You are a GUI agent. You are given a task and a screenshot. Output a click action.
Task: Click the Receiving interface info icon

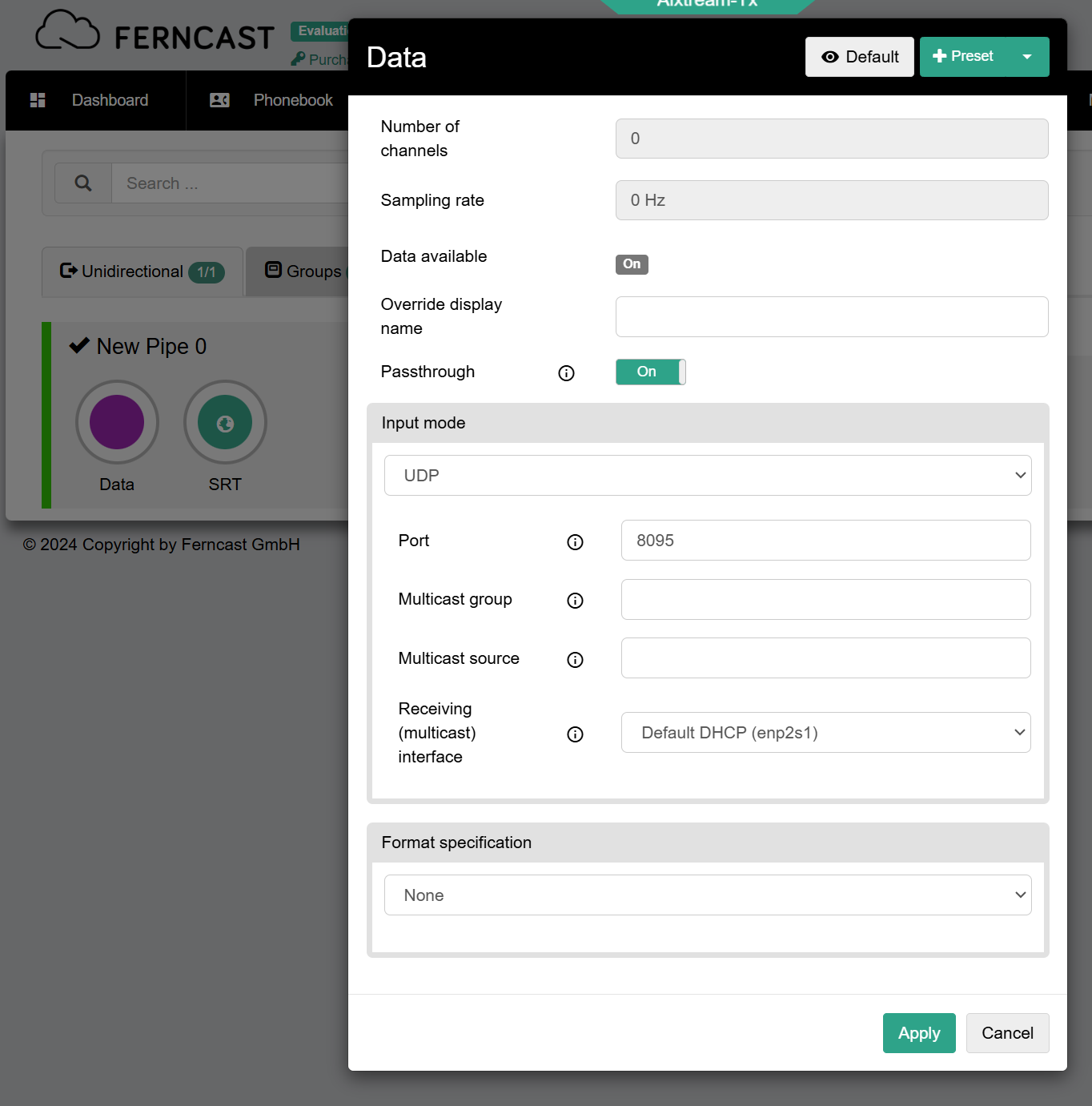575,734
